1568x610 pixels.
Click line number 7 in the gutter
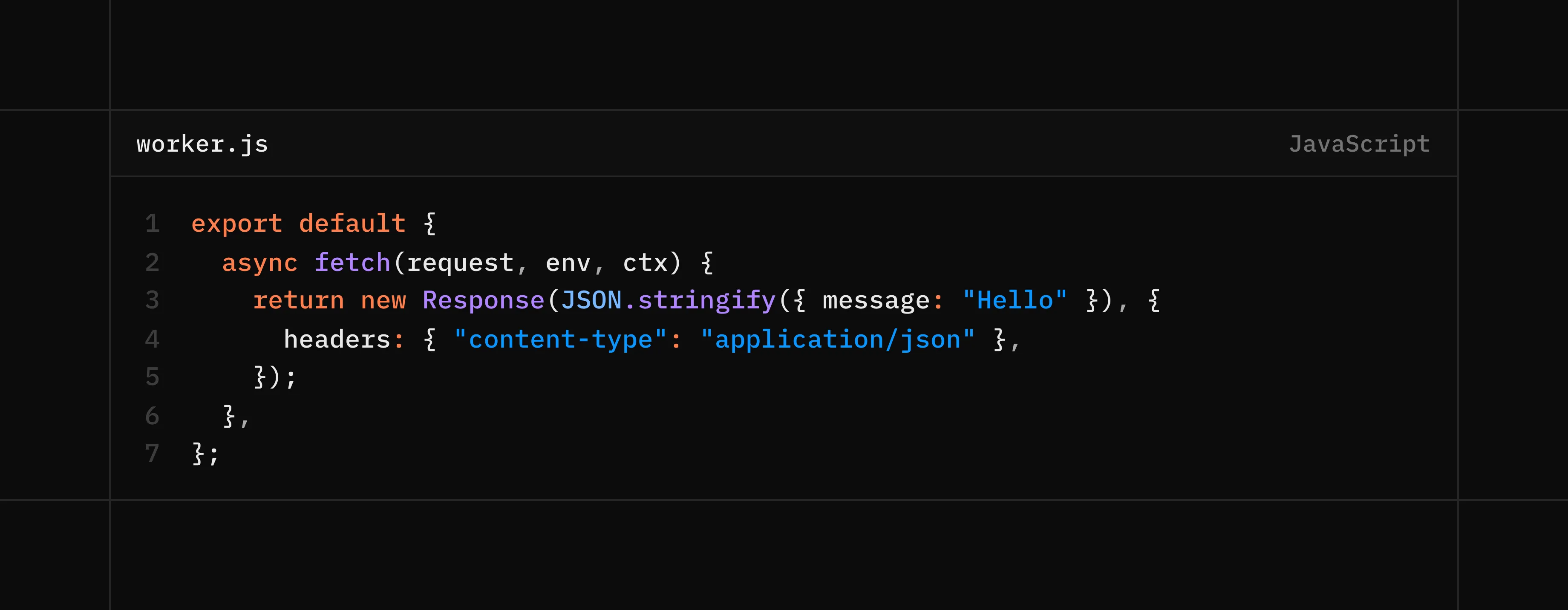click(x=152, y=454)
